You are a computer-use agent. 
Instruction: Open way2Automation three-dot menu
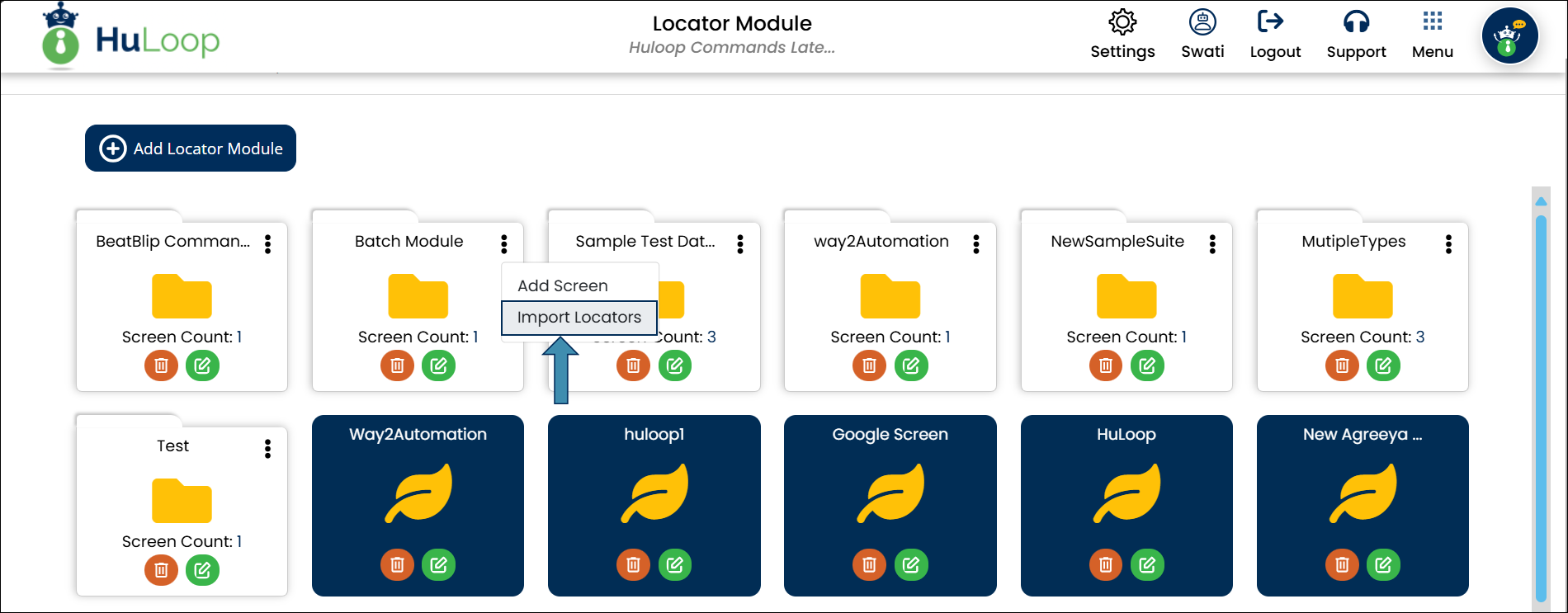[976, 243]
